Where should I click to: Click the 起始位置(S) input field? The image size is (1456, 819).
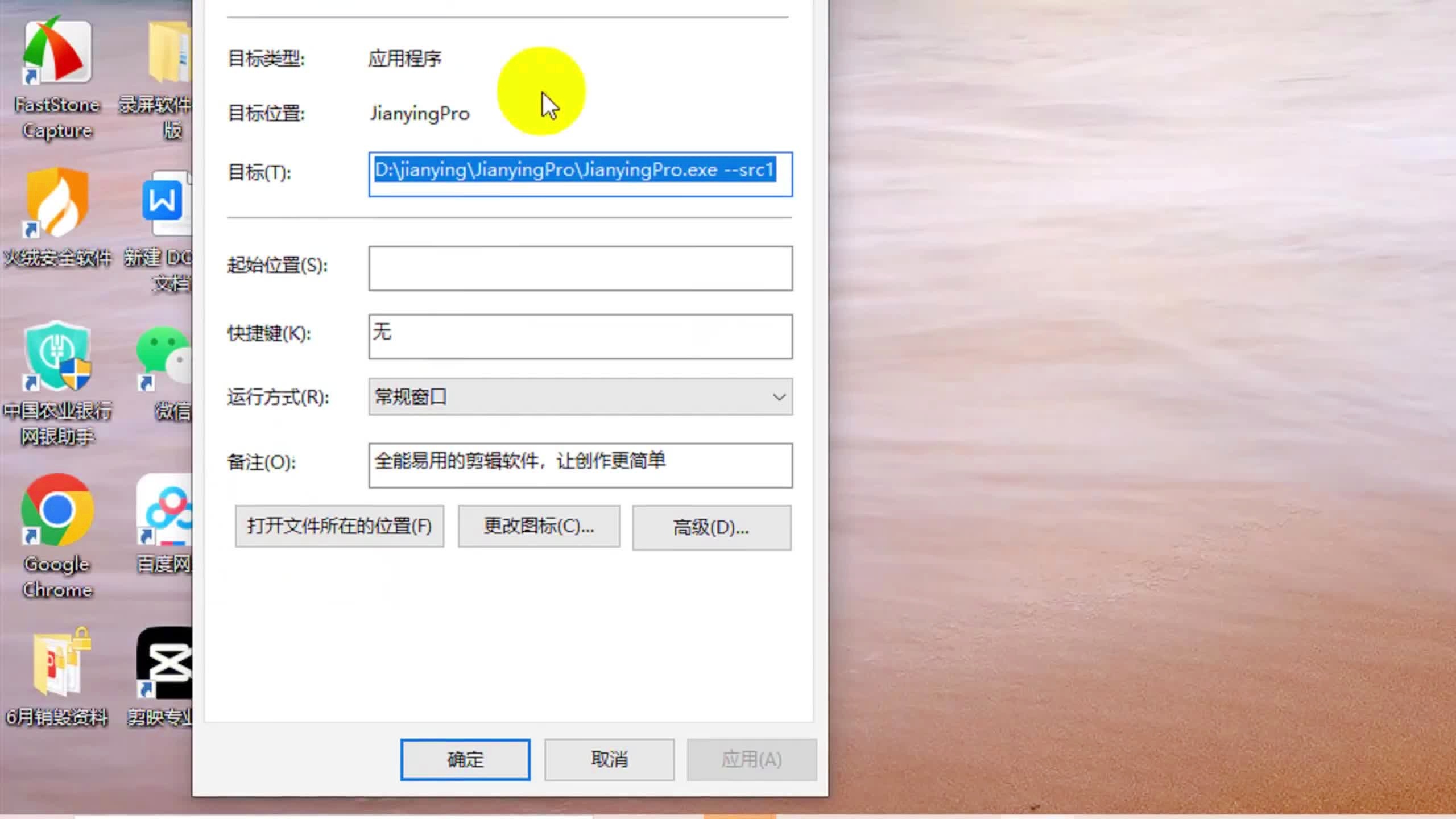[x=580, y=268]
